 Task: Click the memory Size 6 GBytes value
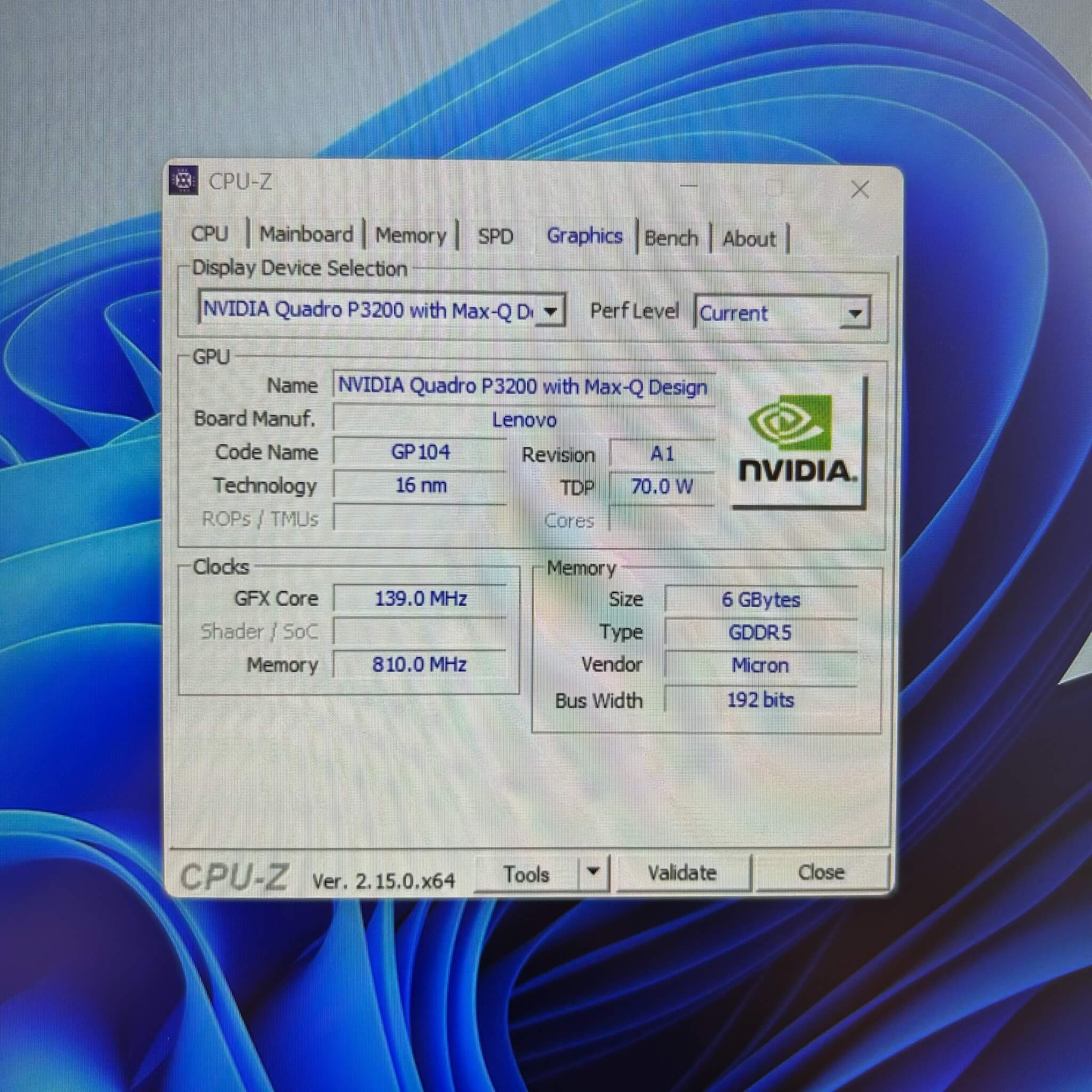pos(761,600)
